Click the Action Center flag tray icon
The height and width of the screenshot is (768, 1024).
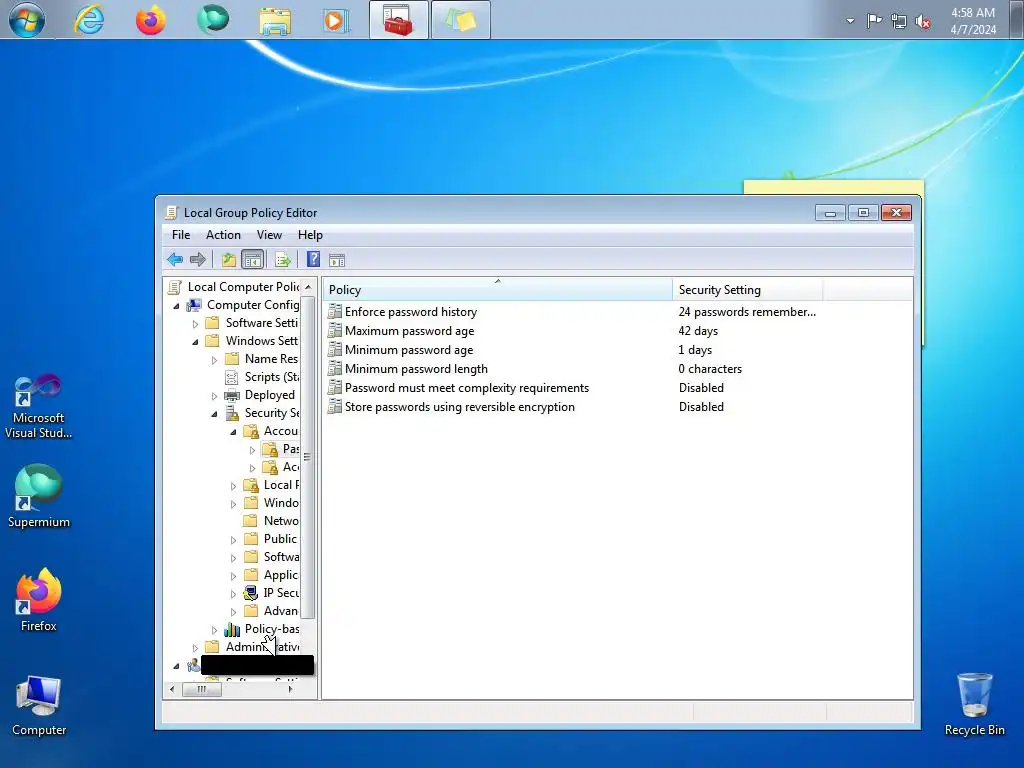pos(874,22)
